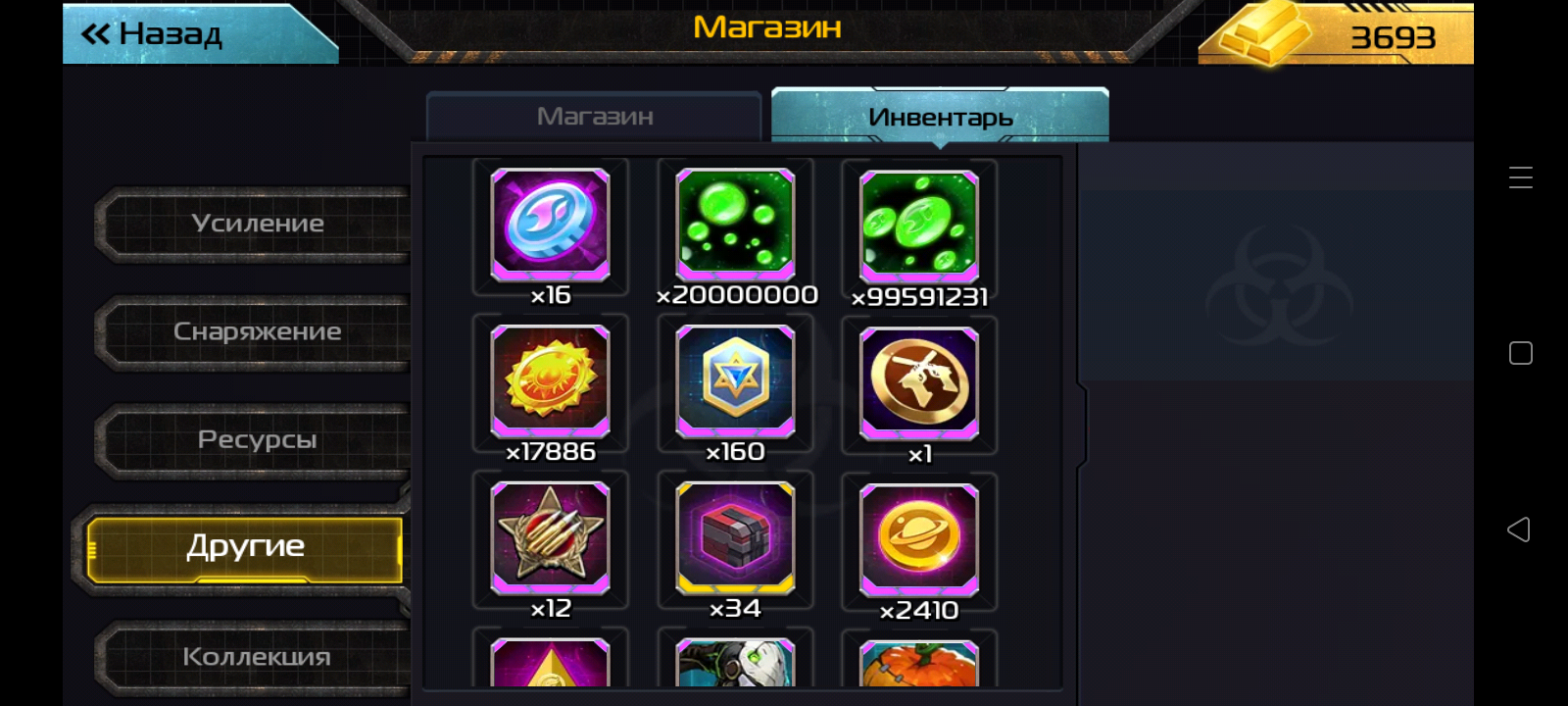Open the Ресурсы category
This screenshot has width=1568, height=706.
point(257,440)
